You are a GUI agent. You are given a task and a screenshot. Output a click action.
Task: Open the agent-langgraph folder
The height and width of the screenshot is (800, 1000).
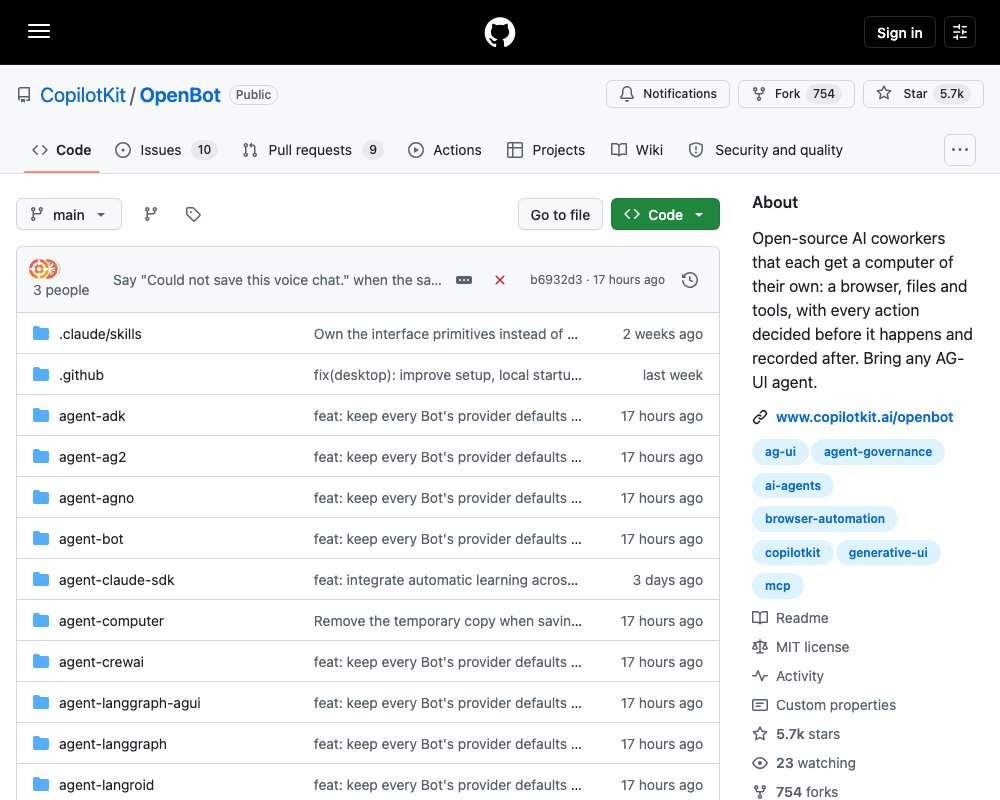point(113,744)
